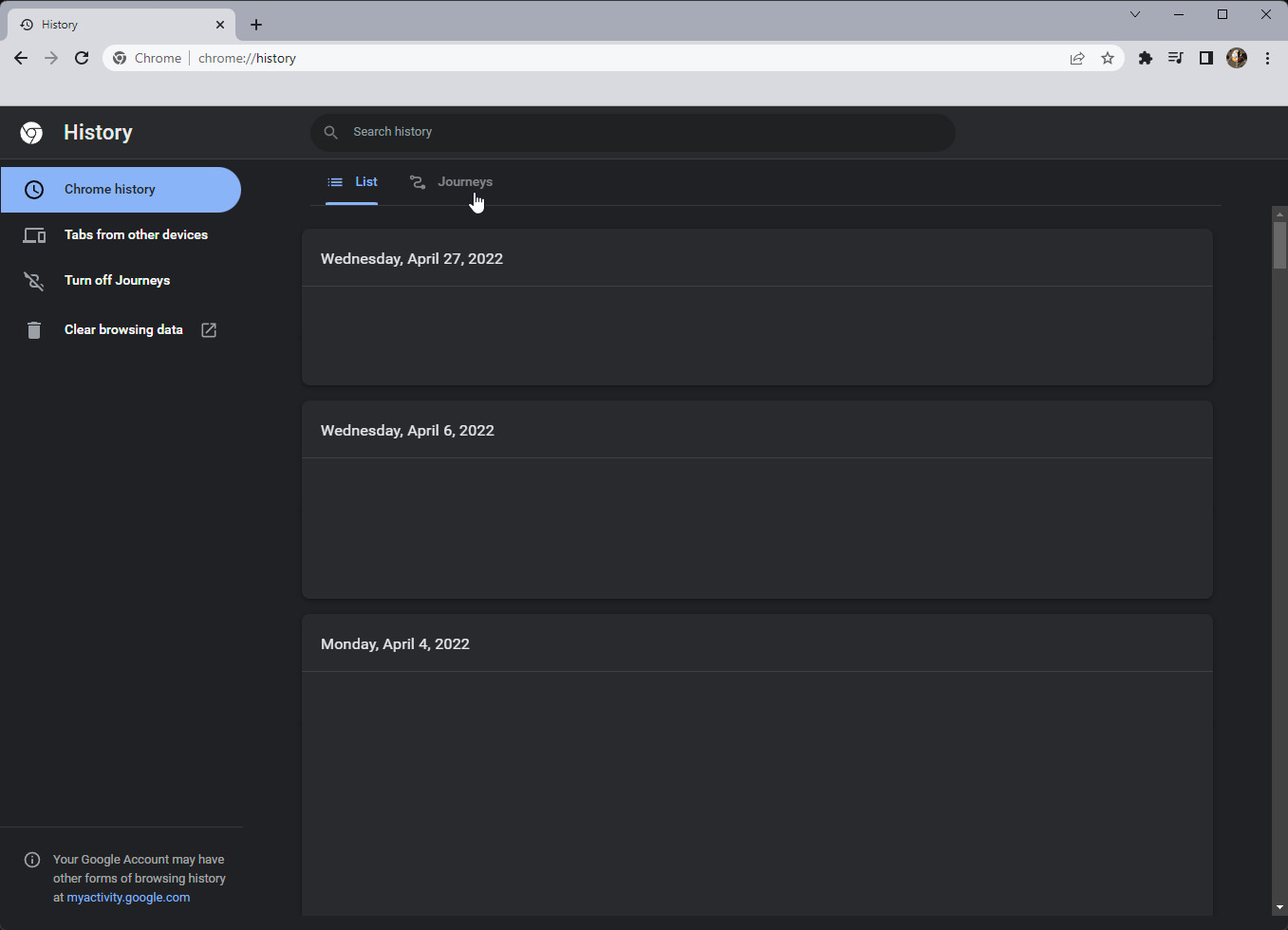The width and height of the screenshot is (1288, 930).
Task: Share this page icon in address bar
Action: pyautogui.click(x=1077, y=58)
